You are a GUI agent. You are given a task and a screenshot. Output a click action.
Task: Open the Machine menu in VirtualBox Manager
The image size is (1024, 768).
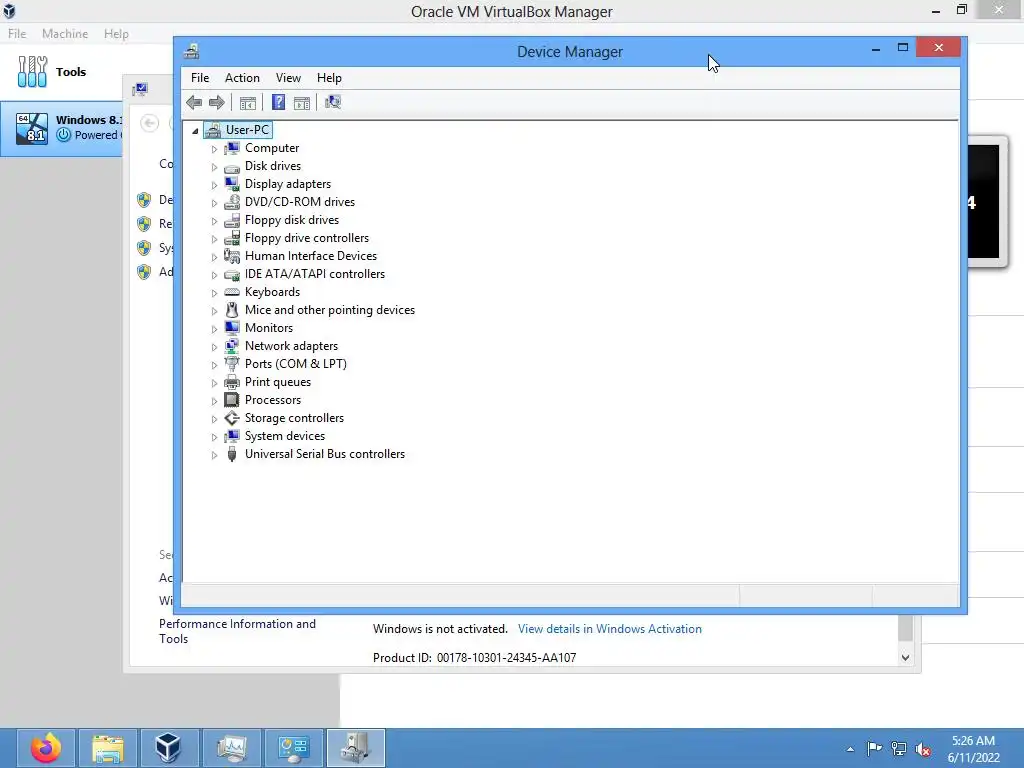[x=65, y=33]
